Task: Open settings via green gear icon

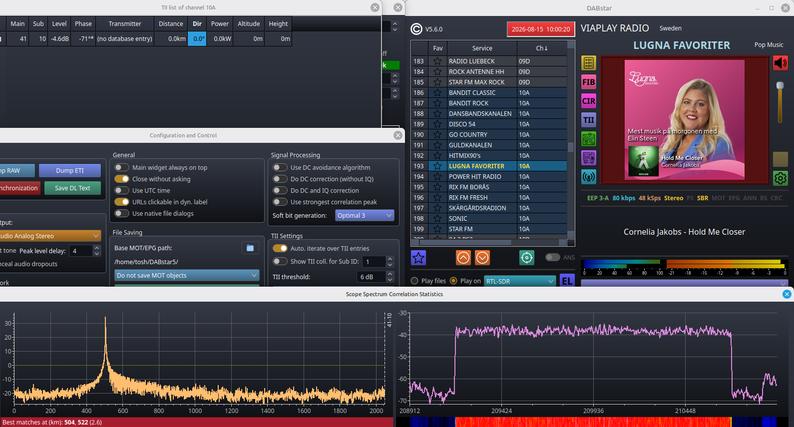Action: tap(780, 178)
